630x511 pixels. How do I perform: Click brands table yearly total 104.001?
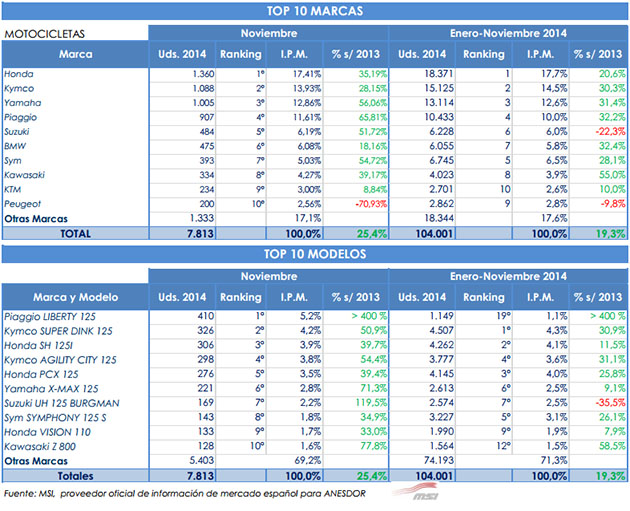click(434, 233)
